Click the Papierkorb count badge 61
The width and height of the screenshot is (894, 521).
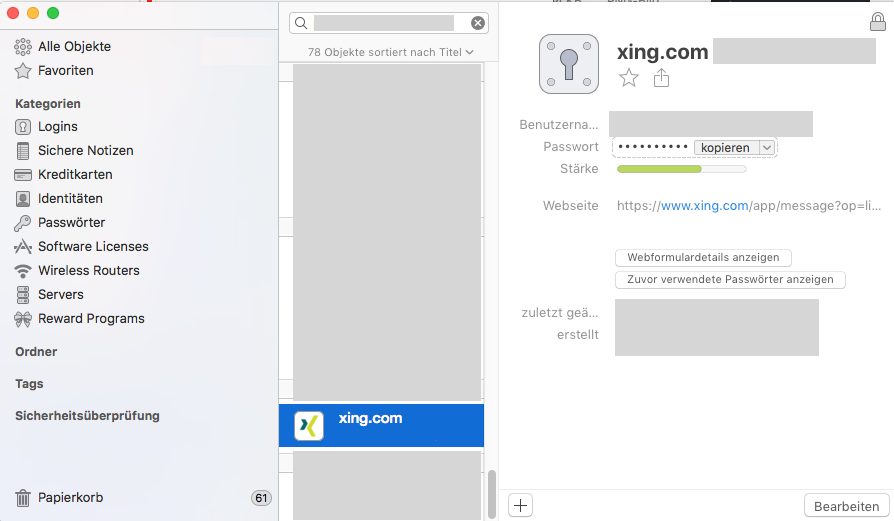(261, 498)
